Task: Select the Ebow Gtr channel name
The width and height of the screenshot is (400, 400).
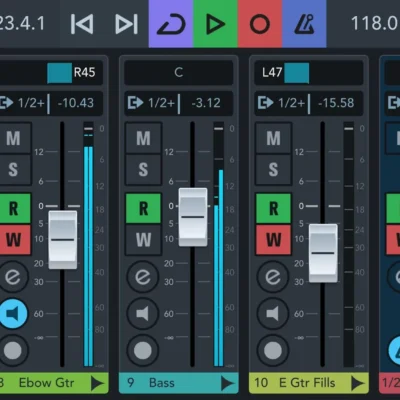Action: [46, 383]
